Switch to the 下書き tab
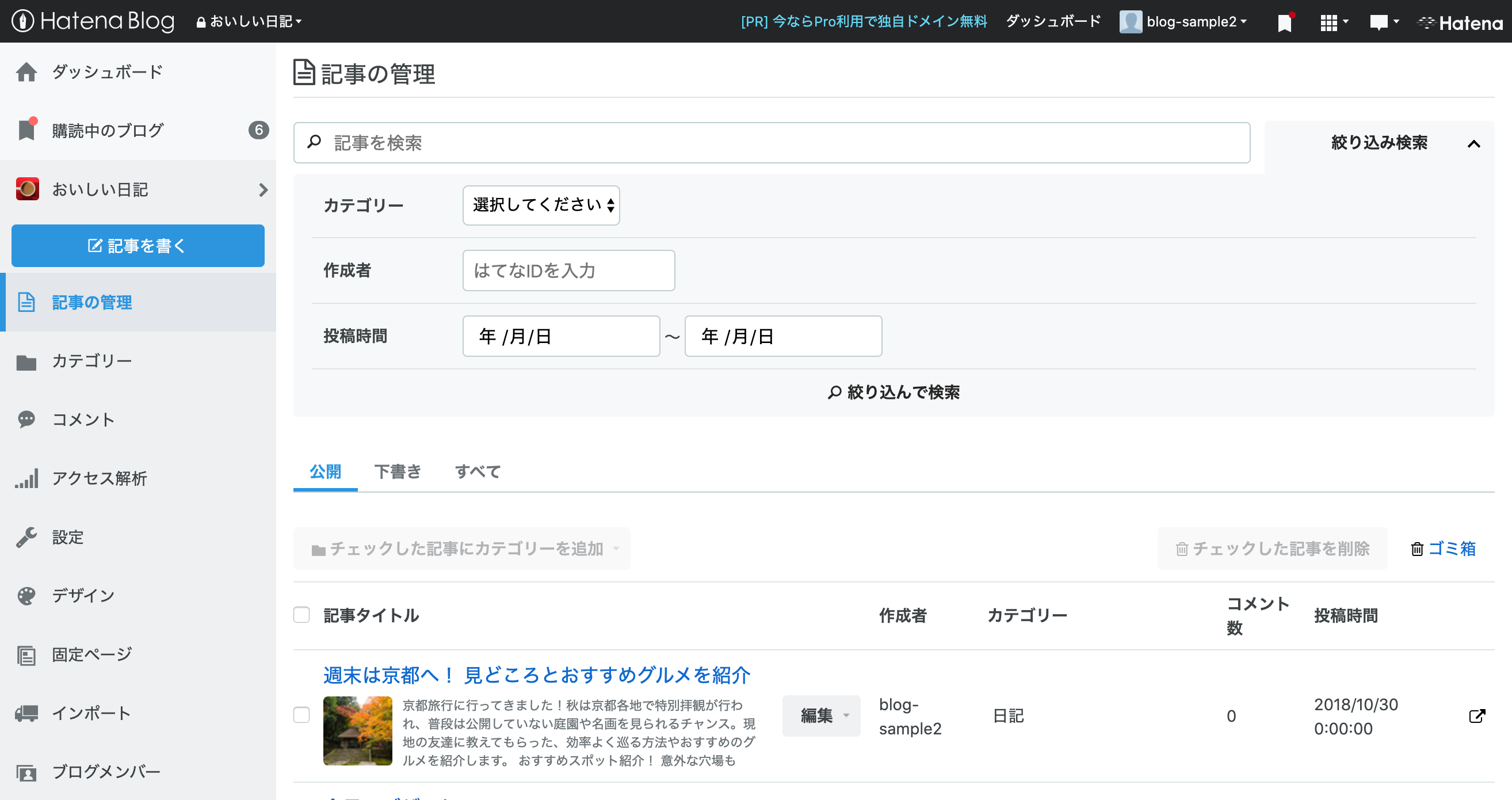Image resolution: width=1512 pixels, height=800 pixels. pyautogui.click(x=398, y=472)
